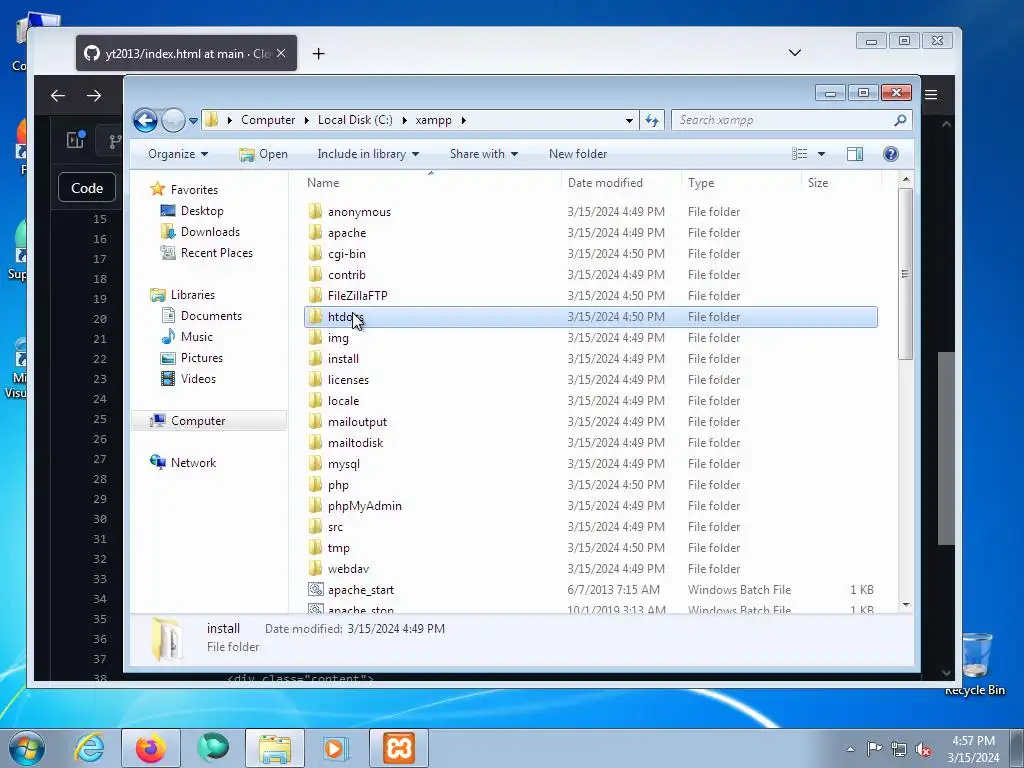
Task: Click the refresh button next to address bar
Action: (652, 120)
